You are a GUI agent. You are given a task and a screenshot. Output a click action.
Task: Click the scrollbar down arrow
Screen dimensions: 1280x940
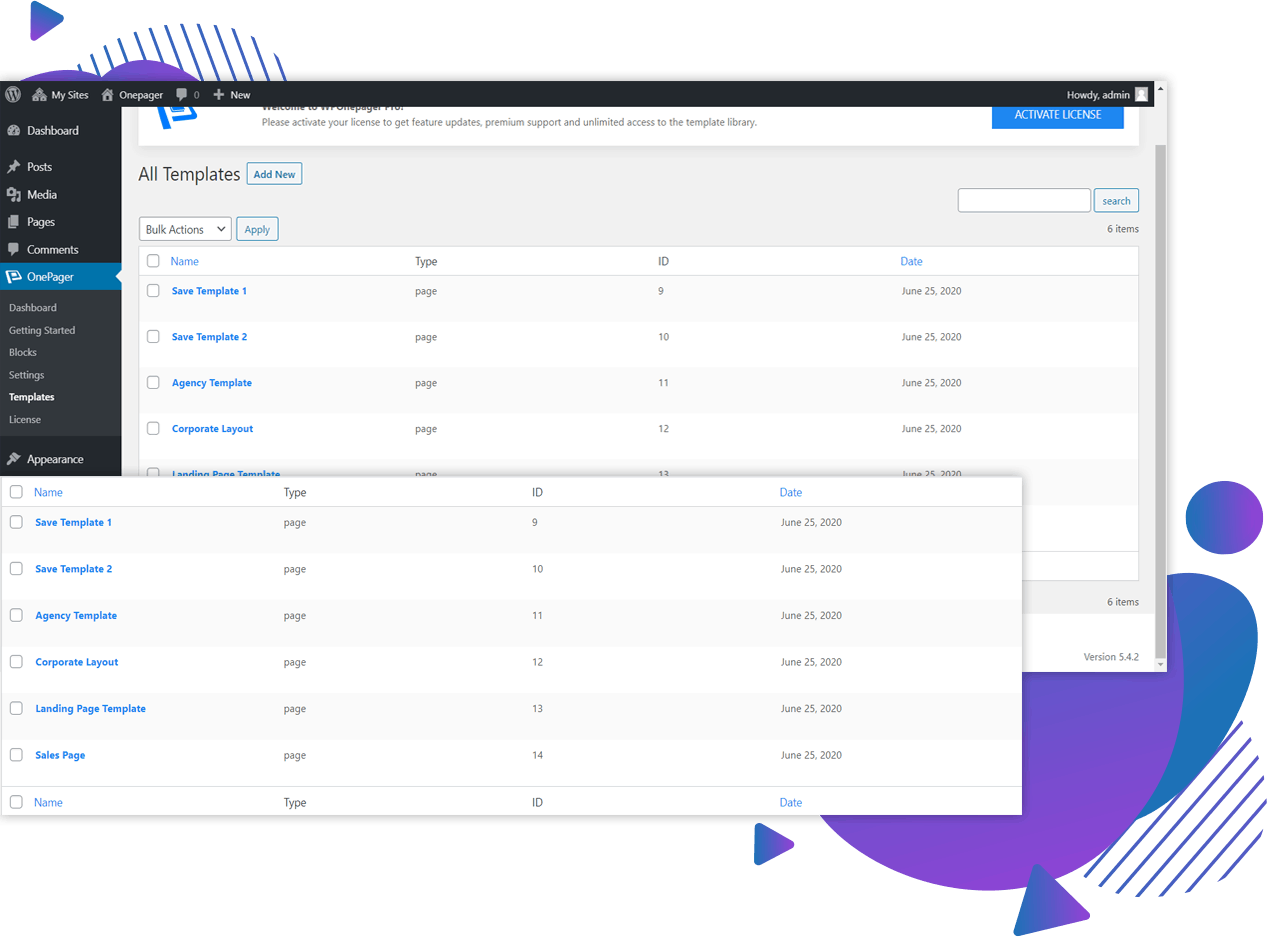click(1160, 665)
